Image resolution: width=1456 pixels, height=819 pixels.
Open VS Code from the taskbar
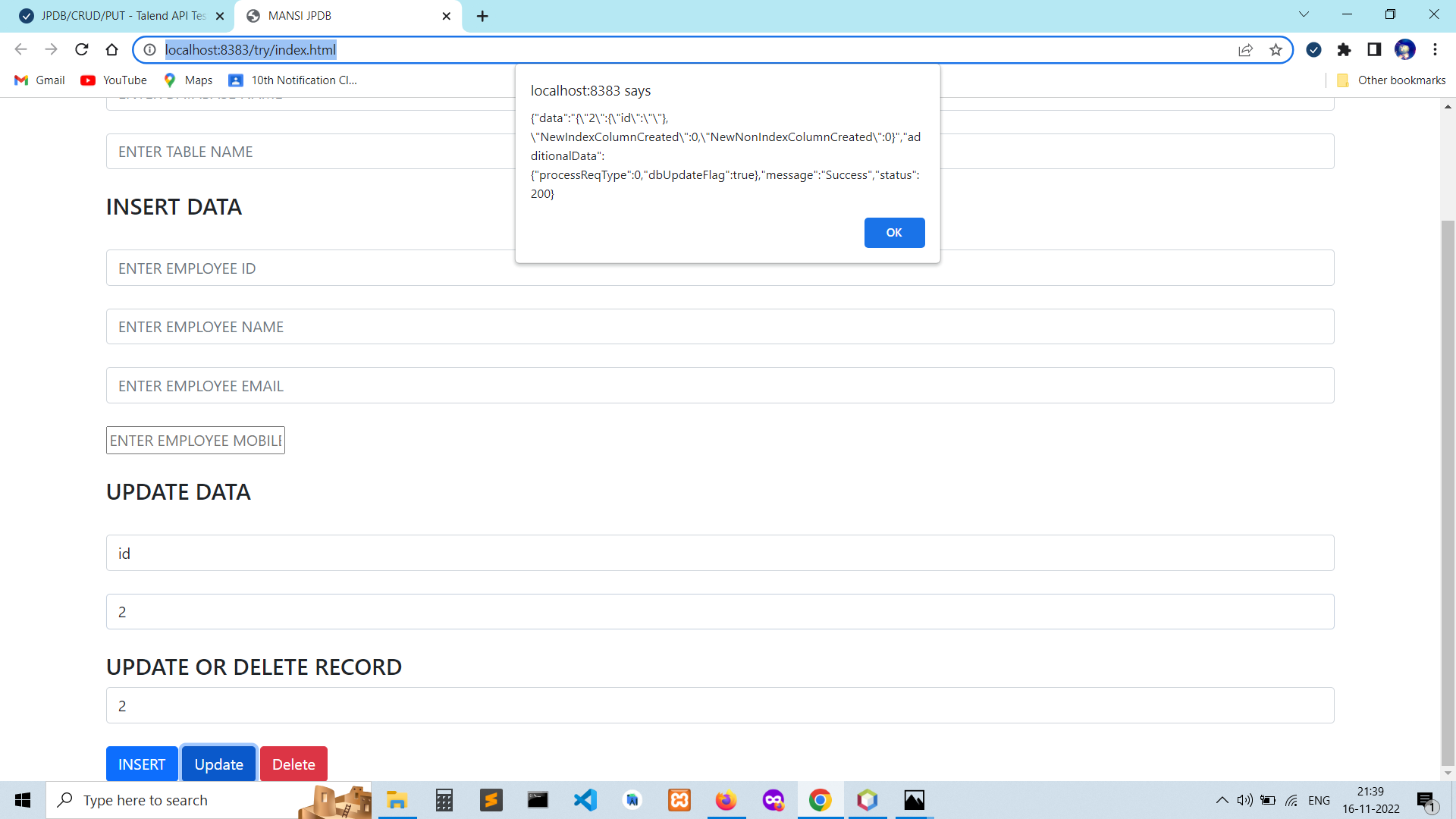pos(585,800)
